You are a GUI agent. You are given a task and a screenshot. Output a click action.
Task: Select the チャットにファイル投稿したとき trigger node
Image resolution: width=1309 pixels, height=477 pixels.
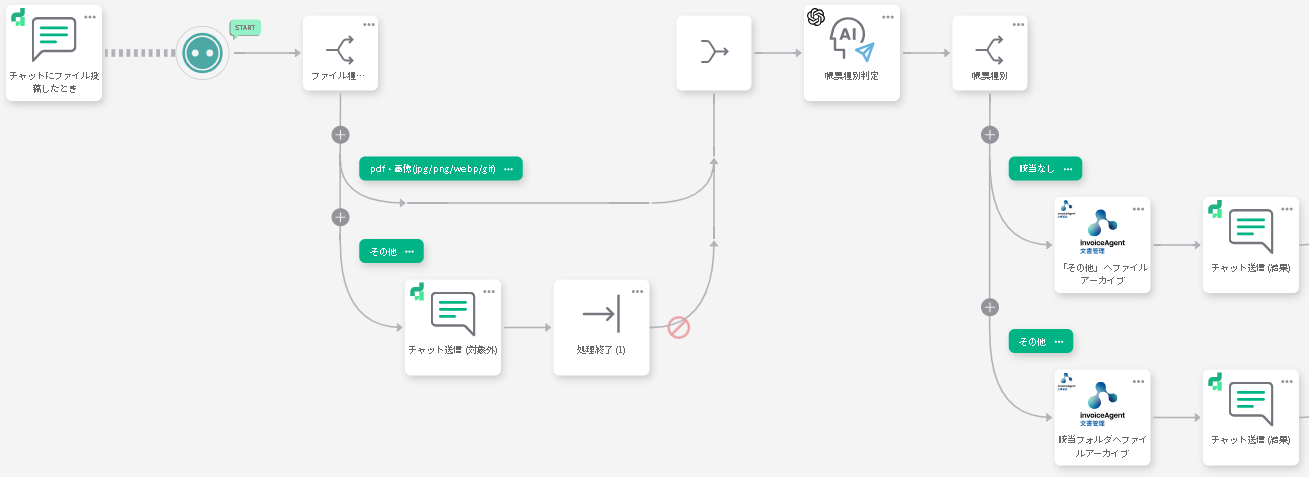(x=54, y=52)
